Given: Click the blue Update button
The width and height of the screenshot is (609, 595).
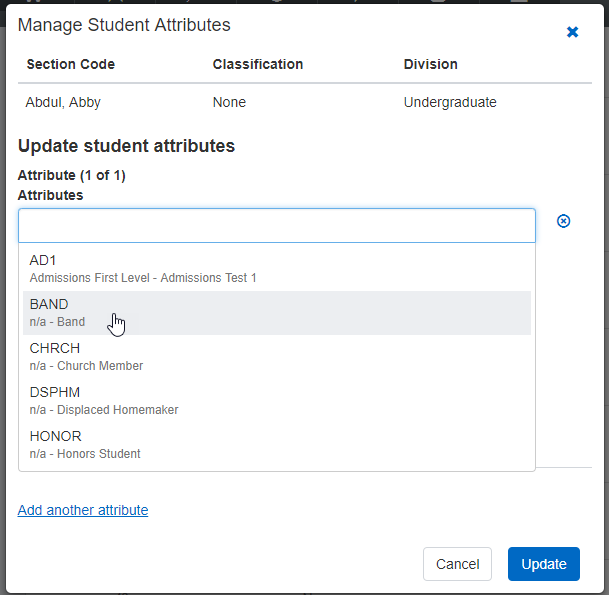Looking at the screenshot, I should (x=543, y=564).
